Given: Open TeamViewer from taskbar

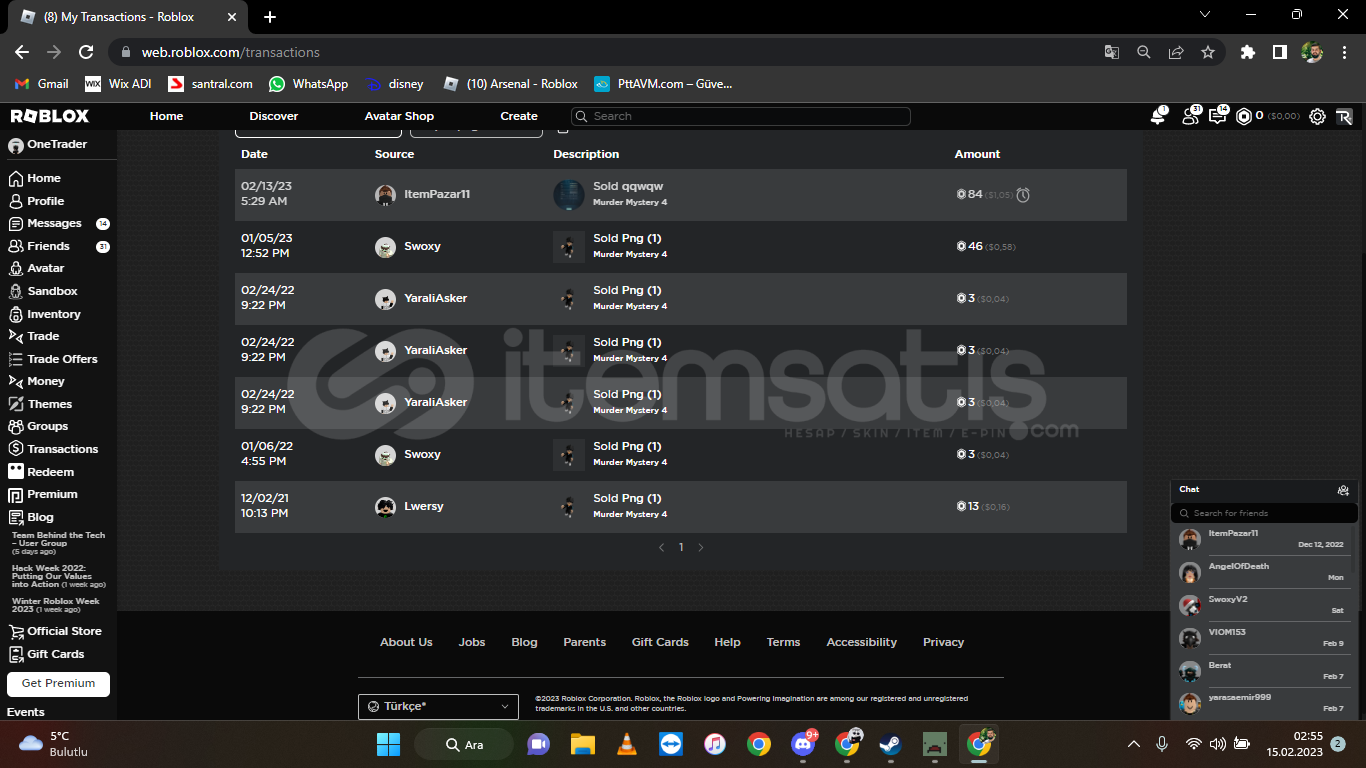Looking at the screenshot, I should [670, 744].
